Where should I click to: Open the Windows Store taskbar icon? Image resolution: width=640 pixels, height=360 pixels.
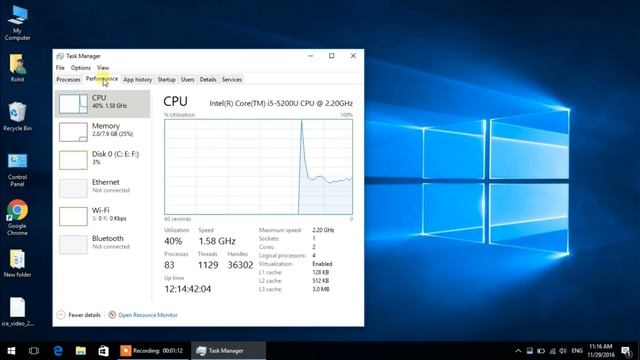(x=104, y=351)
